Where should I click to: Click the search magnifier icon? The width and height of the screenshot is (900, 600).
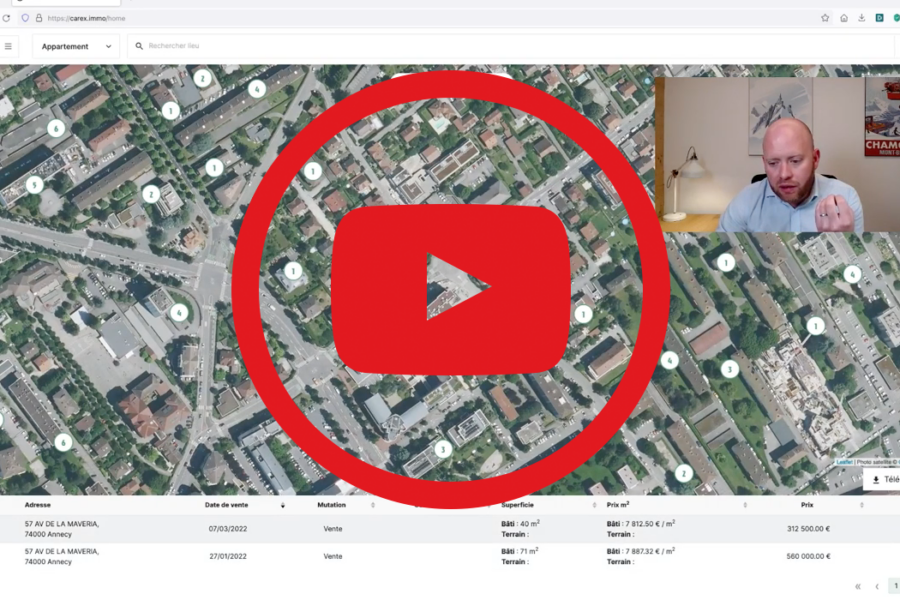point(139,46)
